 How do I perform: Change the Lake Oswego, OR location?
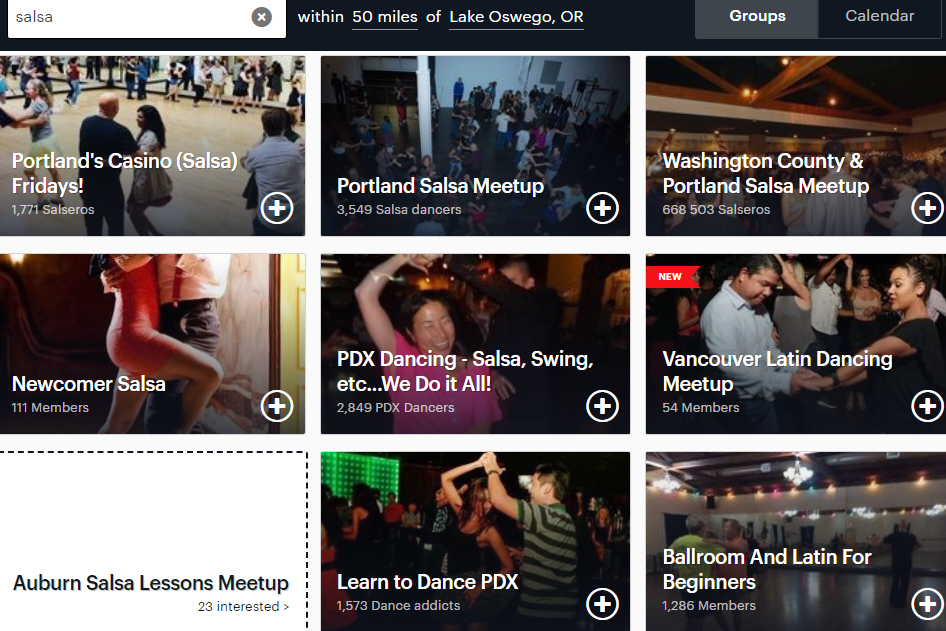click(x=516, y=17)
